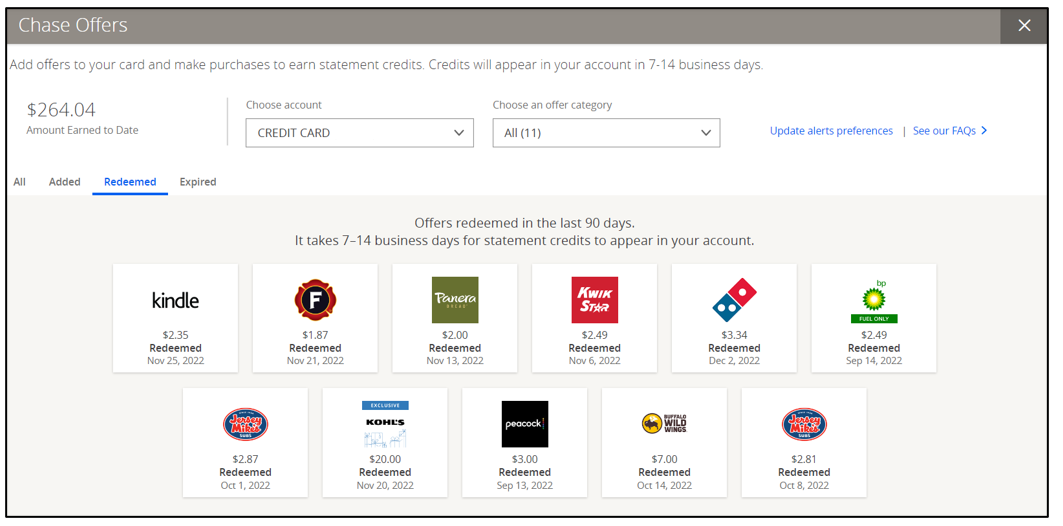Click the Panera Bread logo

coord(455,300)
